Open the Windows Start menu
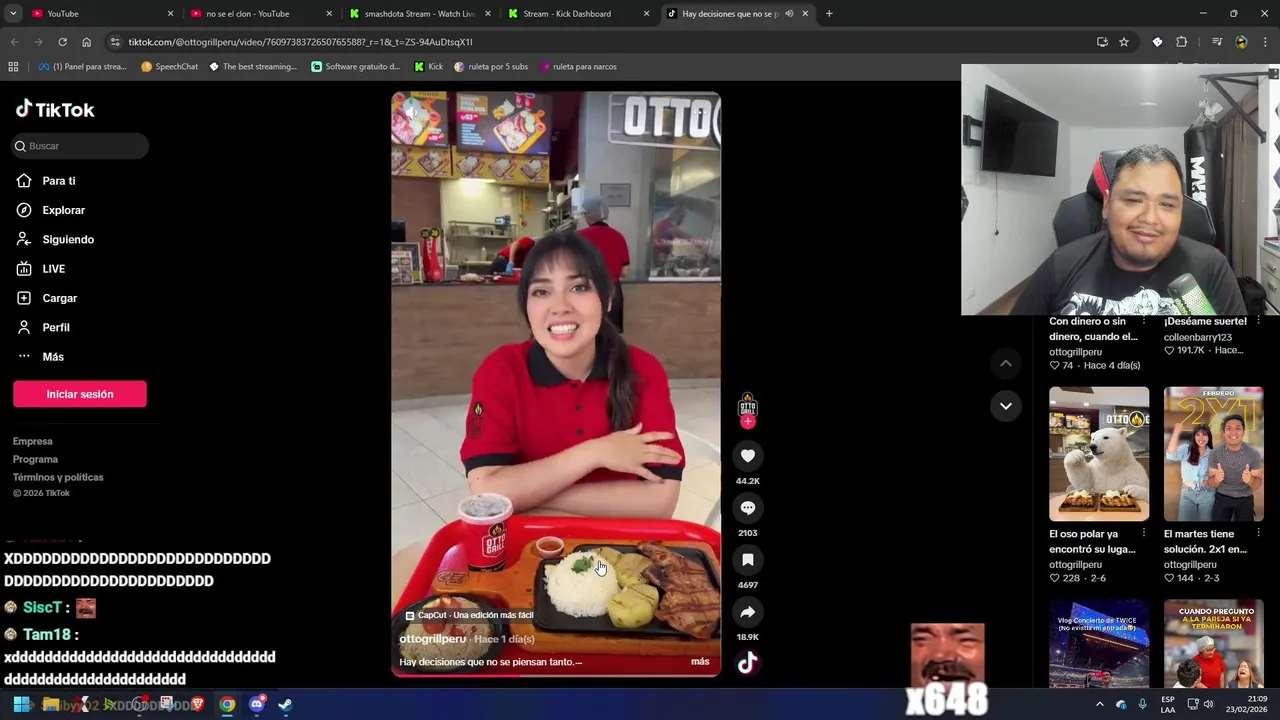This screenshot has width=1280, height=720. (x=21, y=704)
